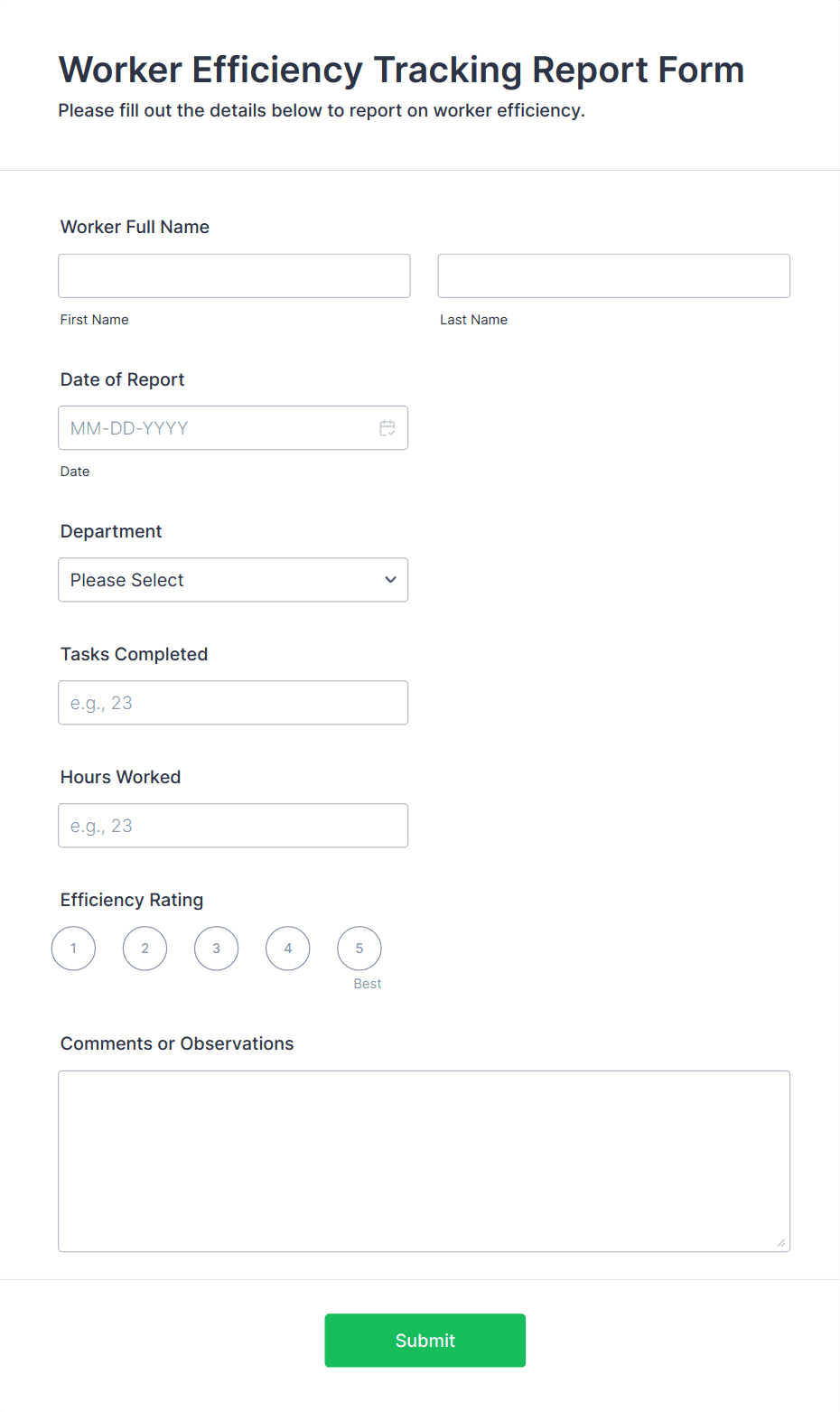
Task: Open the calendar date picker icon
Action: [x=387, y=427]
